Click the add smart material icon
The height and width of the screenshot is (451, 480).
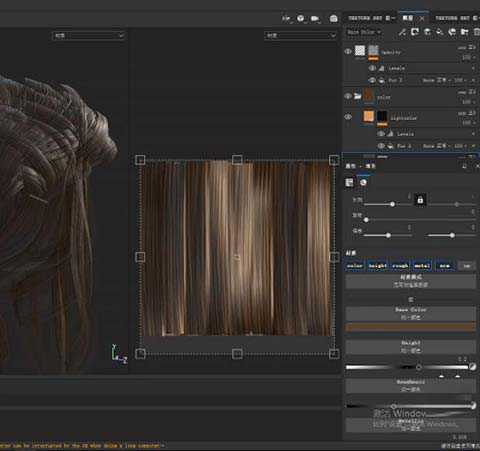tap(452, 32)
